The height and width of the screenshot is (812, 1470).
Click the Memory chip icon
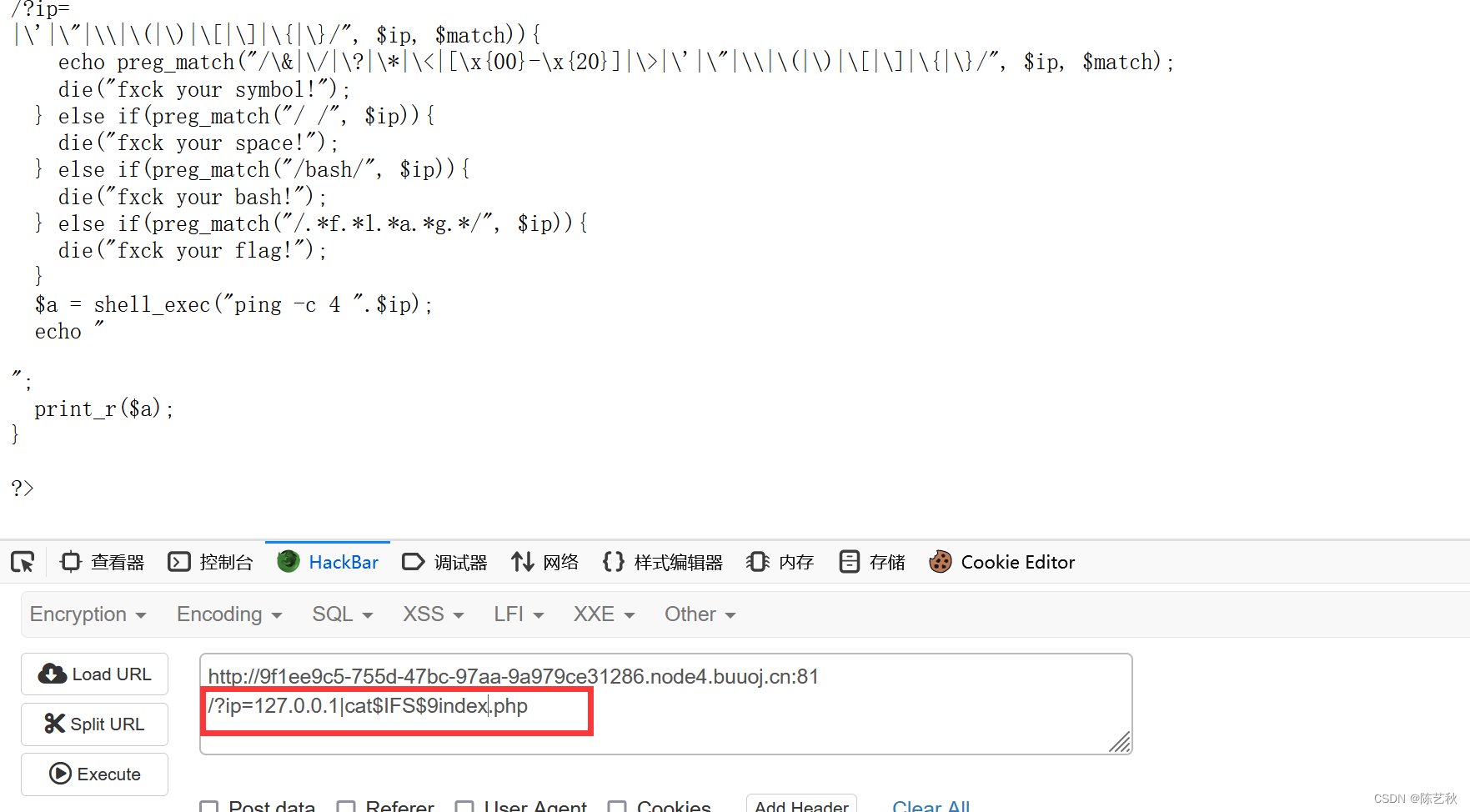[x=758, y=562]
